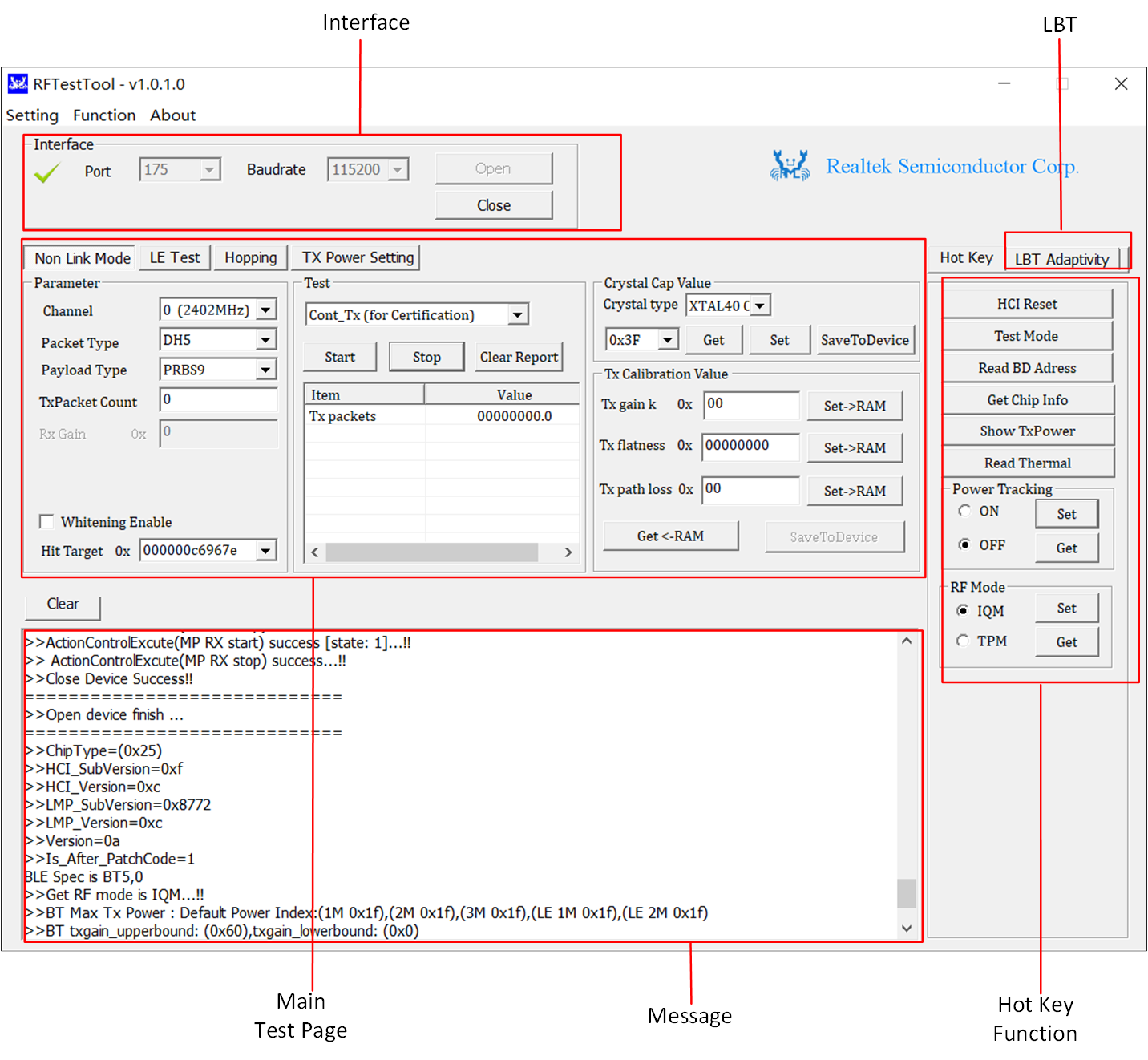Click the Realtek crab logo icon
Image resolution: width=1148 pixels, height=1060 pixels.
point(790,166)
